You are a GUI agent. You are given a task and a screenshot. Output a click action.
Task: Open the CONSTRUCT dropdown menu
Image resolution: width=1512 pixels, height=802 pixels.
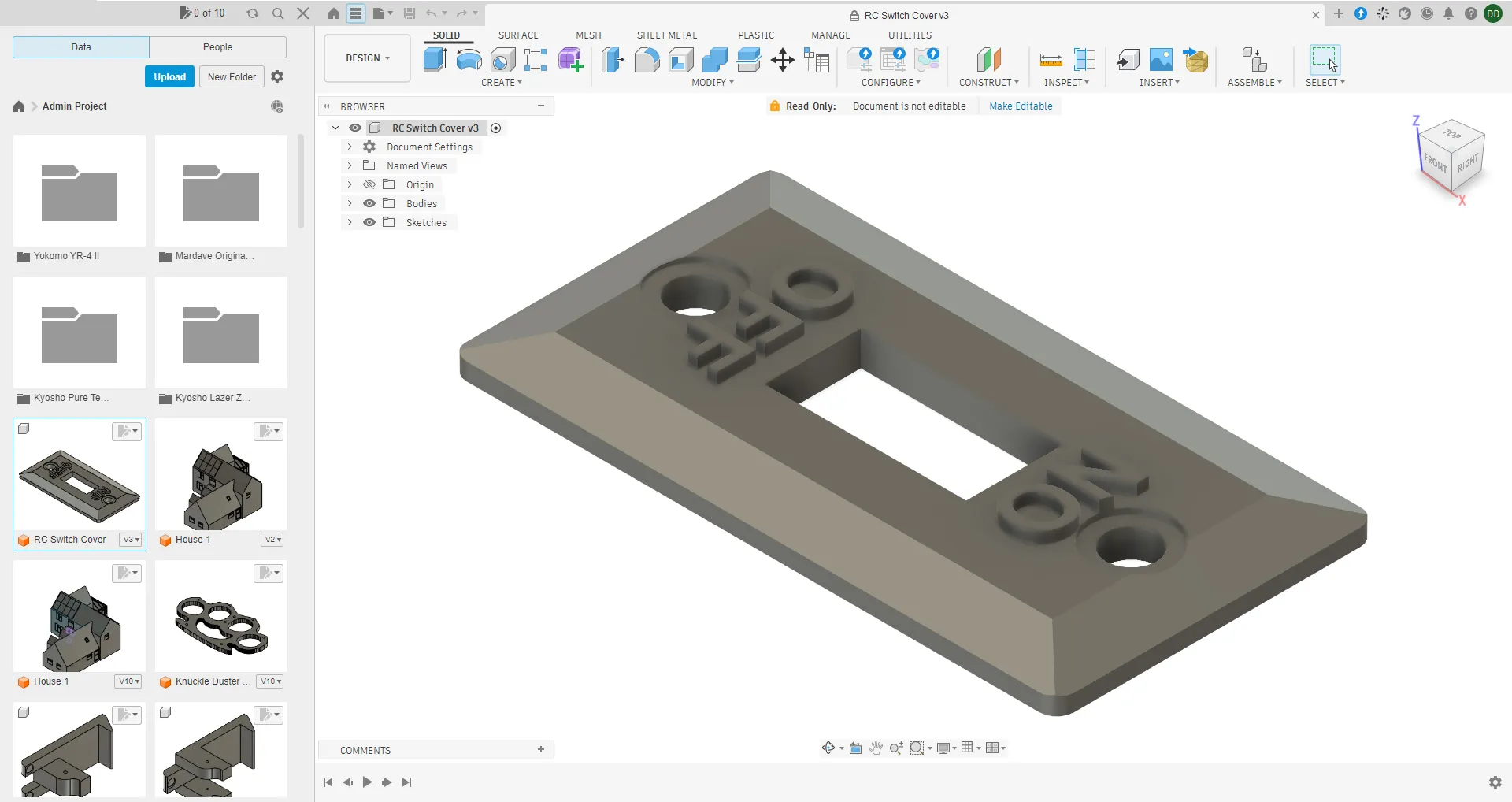[x=988, y=82]
